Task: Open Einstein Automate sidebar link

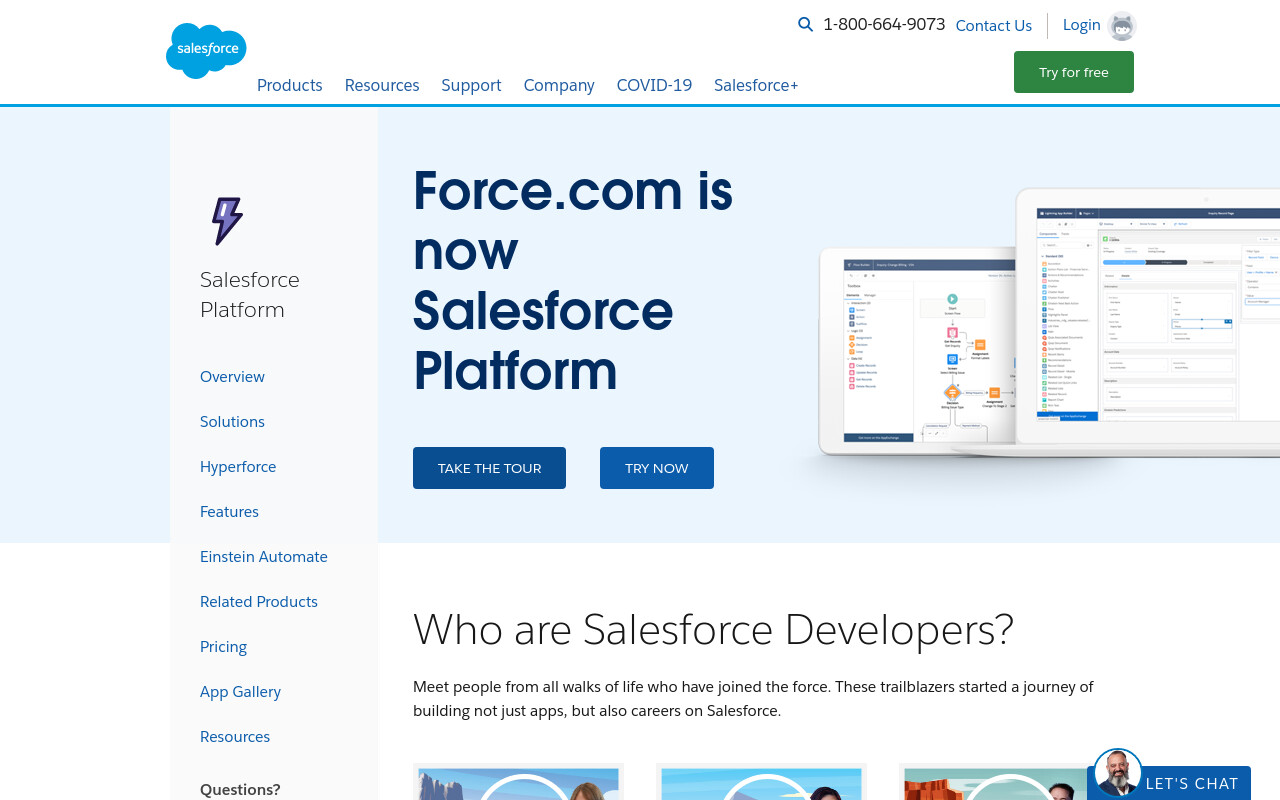Action: (x=264, y=556)
